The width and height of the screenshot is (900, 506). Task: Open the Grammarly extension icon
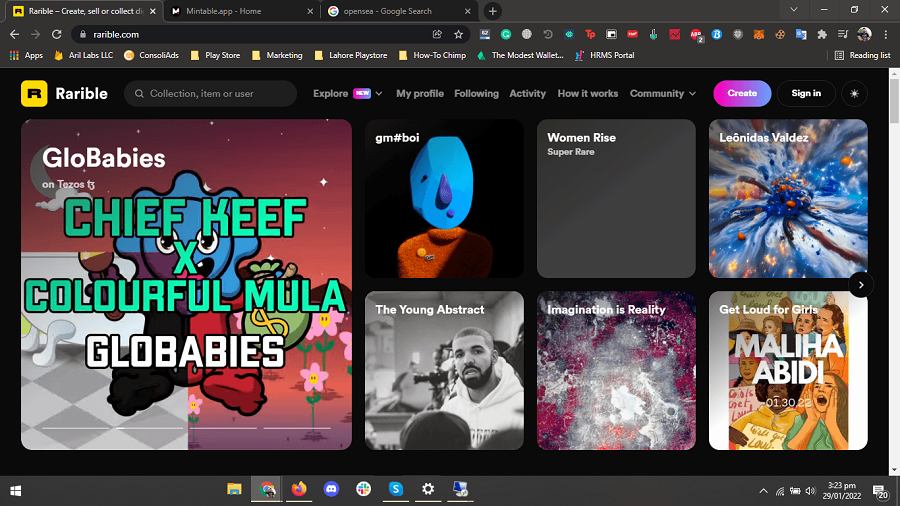tap(506, 34)
